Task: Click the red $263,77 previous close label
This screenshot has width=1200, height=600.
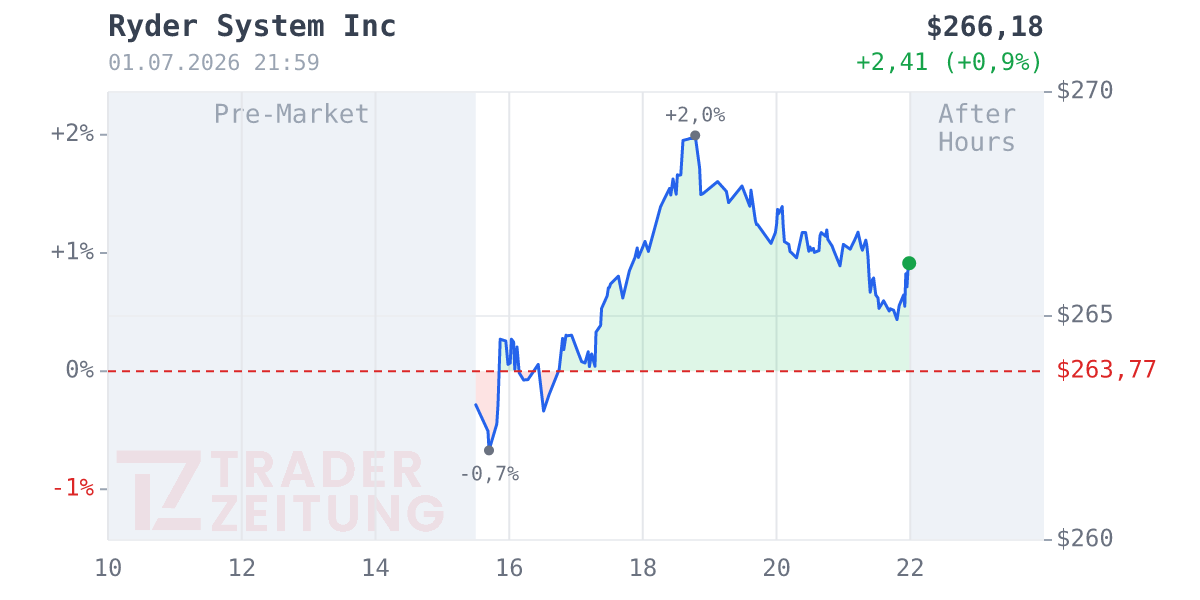Action: [1107, 370]
